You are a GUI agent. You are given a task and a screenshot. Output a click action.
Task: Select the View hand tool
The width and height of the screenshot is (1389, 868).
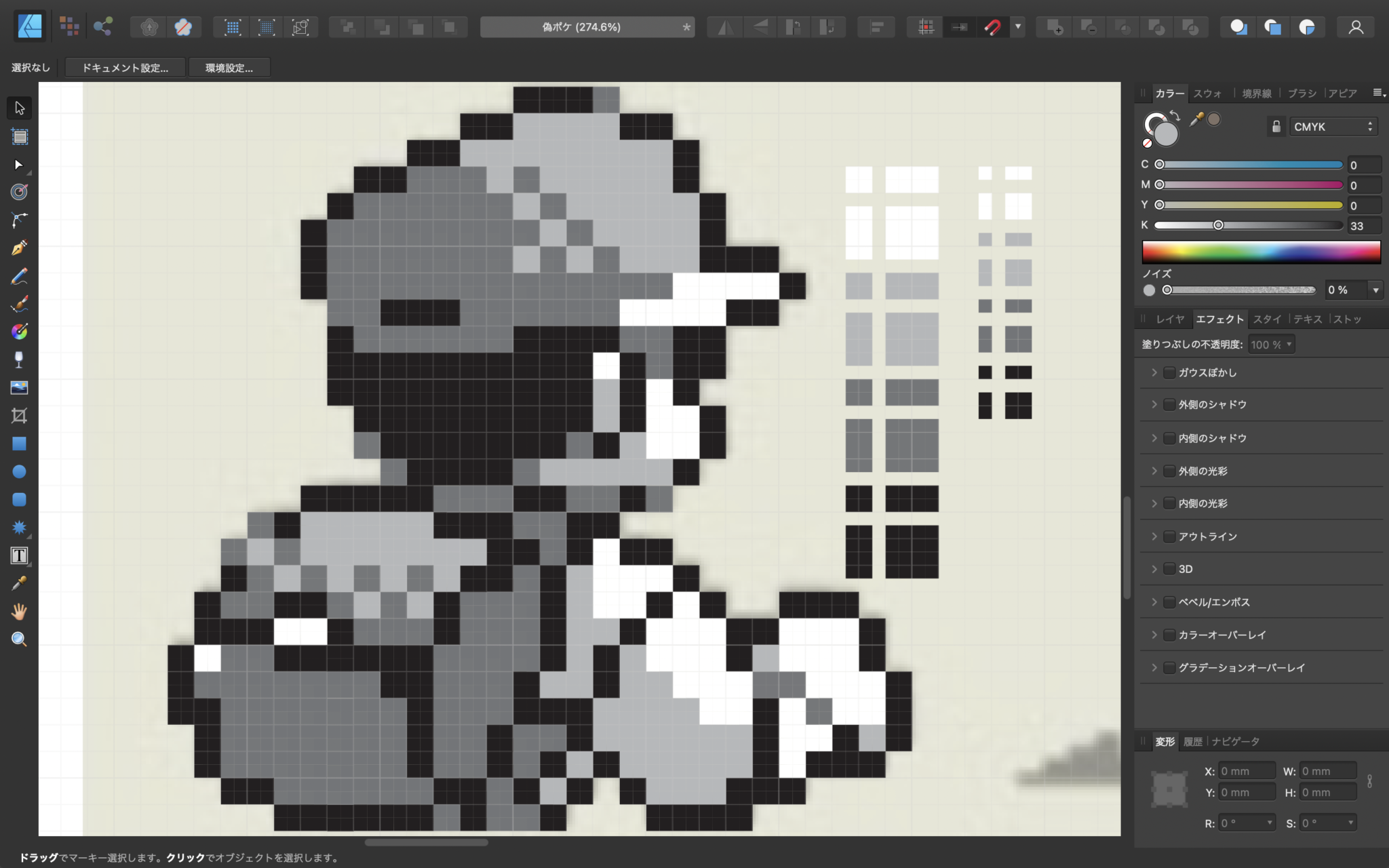pyautogui.click(x=19, y=612)
